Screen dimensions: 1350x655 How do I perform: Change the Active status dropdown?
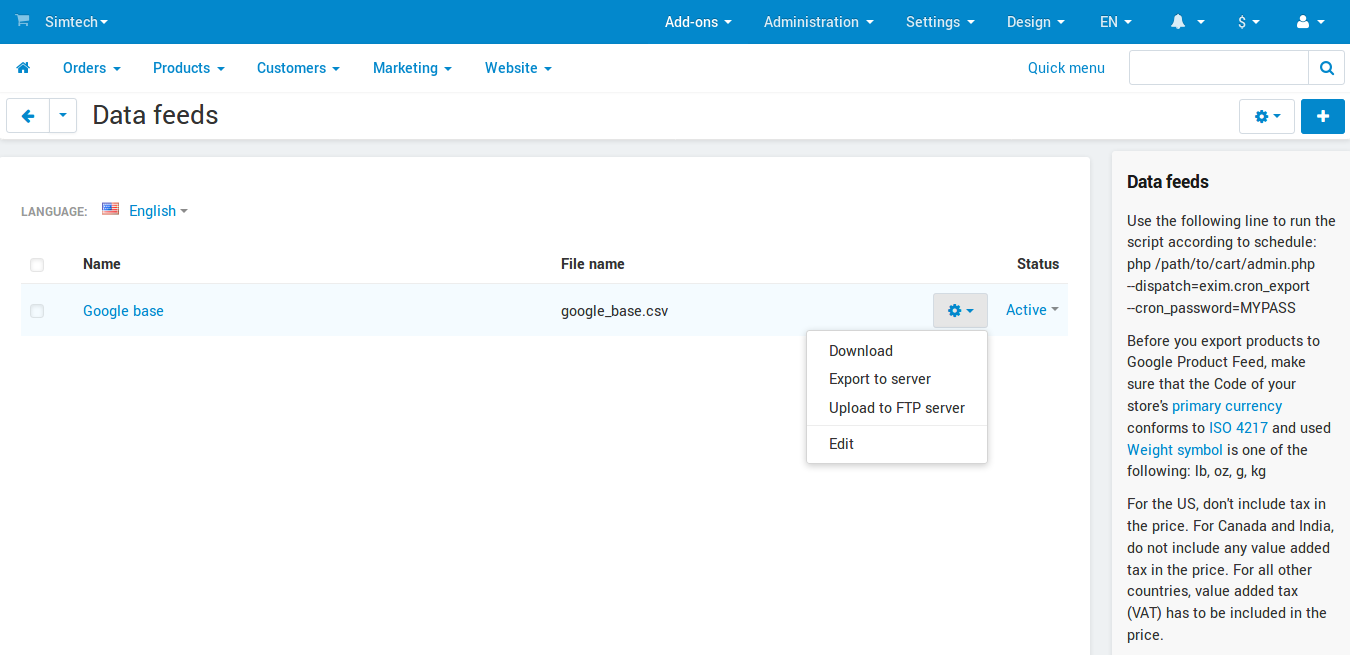pos(1032,310)
